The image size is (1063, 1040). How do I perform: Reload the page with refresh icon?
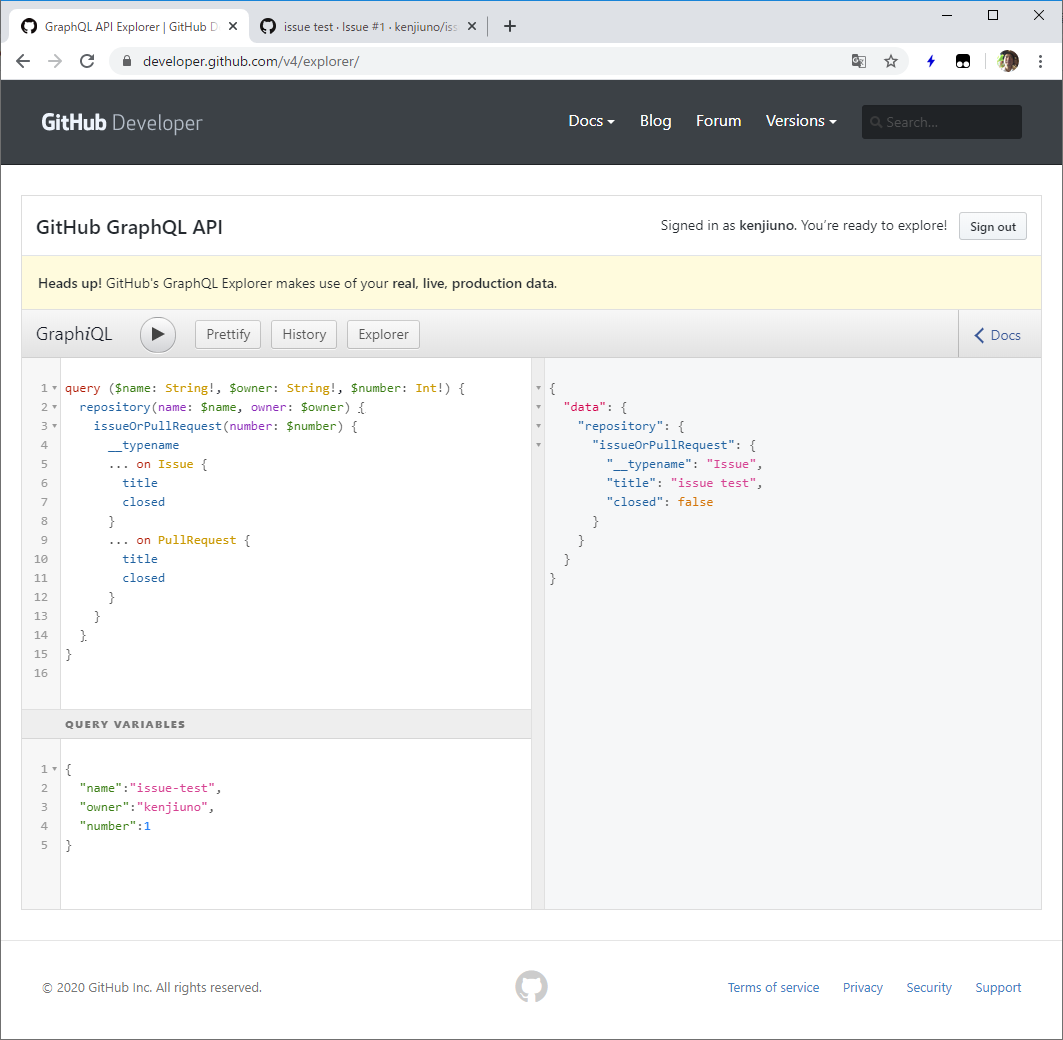click(x=87, y=62)
